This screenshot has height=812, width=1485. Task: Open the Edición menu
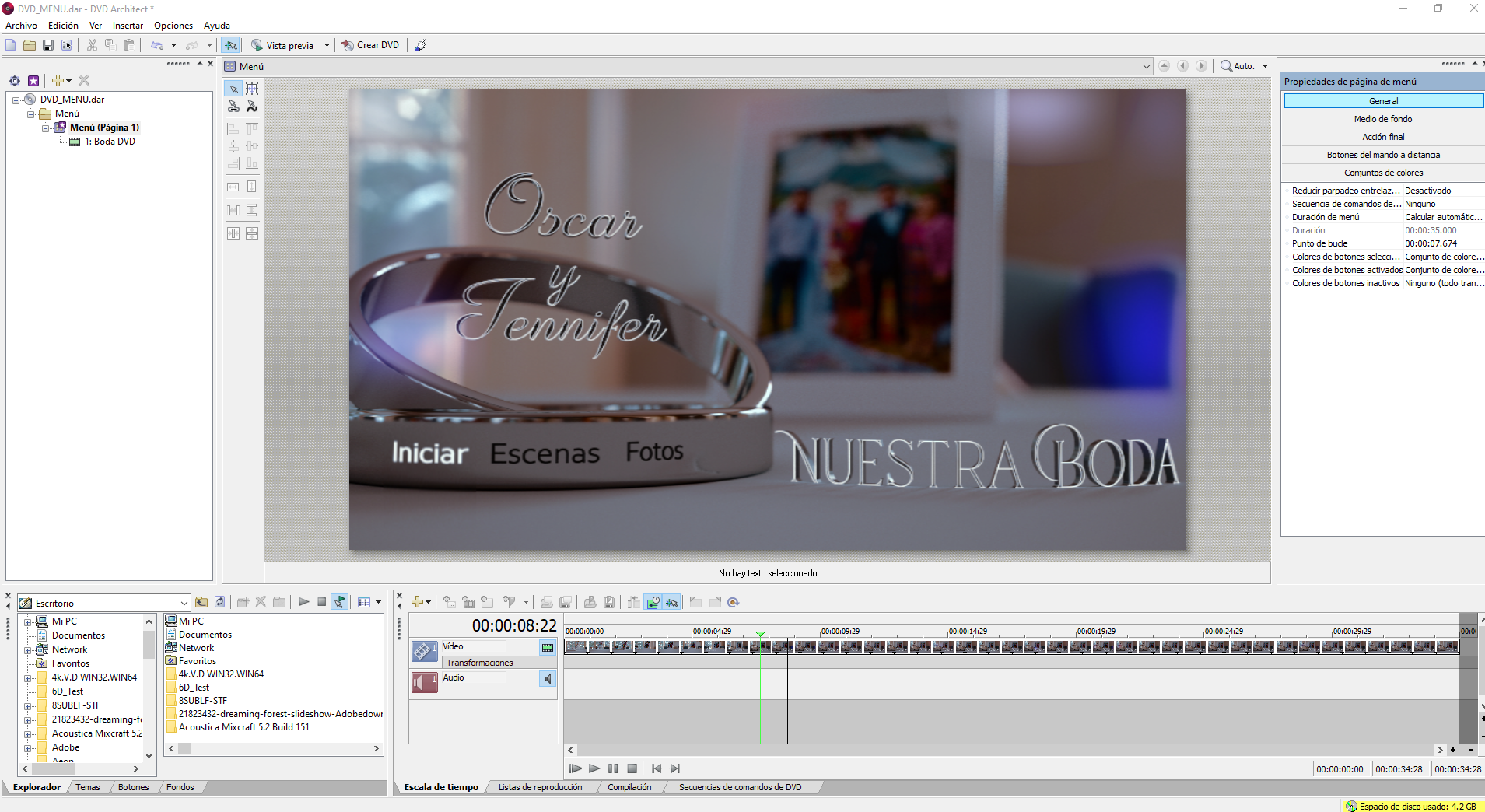(63, 26)
